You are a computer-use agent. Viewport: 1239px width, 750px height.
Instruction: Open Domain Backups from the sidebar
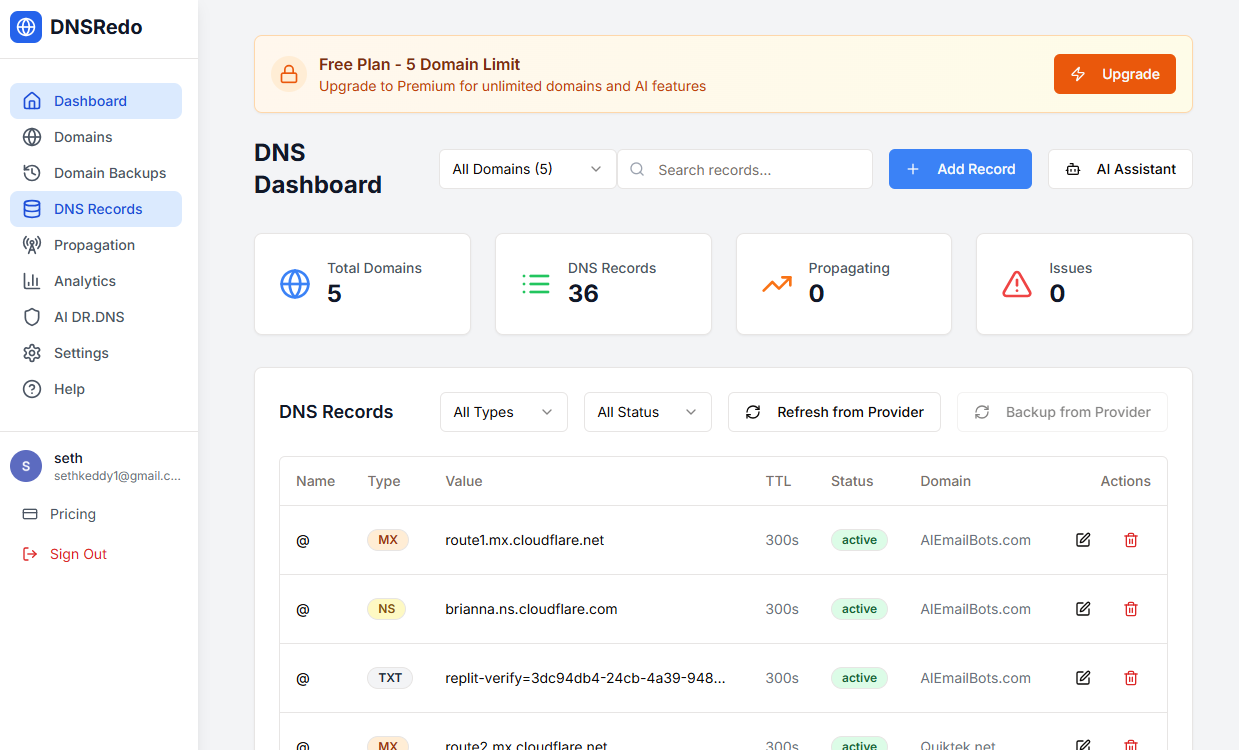[34, 172]
